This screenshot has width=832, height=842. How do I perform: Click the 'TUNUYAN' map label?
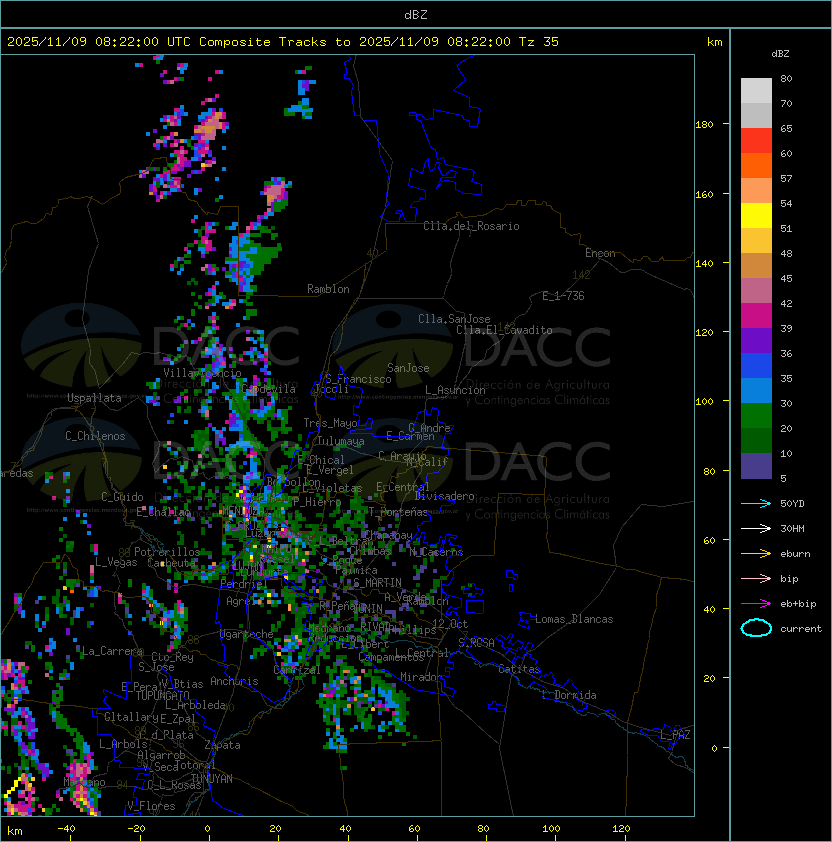click(212, 779)
